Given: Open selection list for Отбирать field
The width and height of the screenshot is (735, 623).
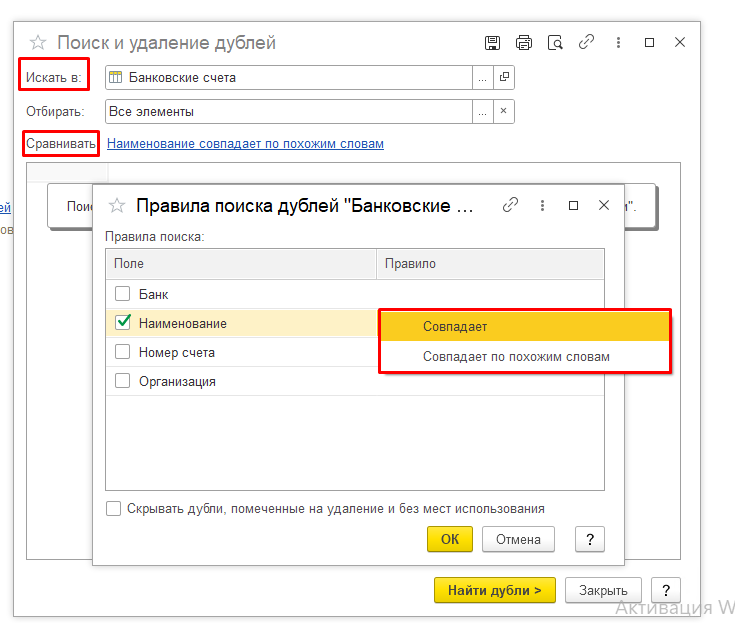Looking at the screenshot, I should tap(482, 111).
